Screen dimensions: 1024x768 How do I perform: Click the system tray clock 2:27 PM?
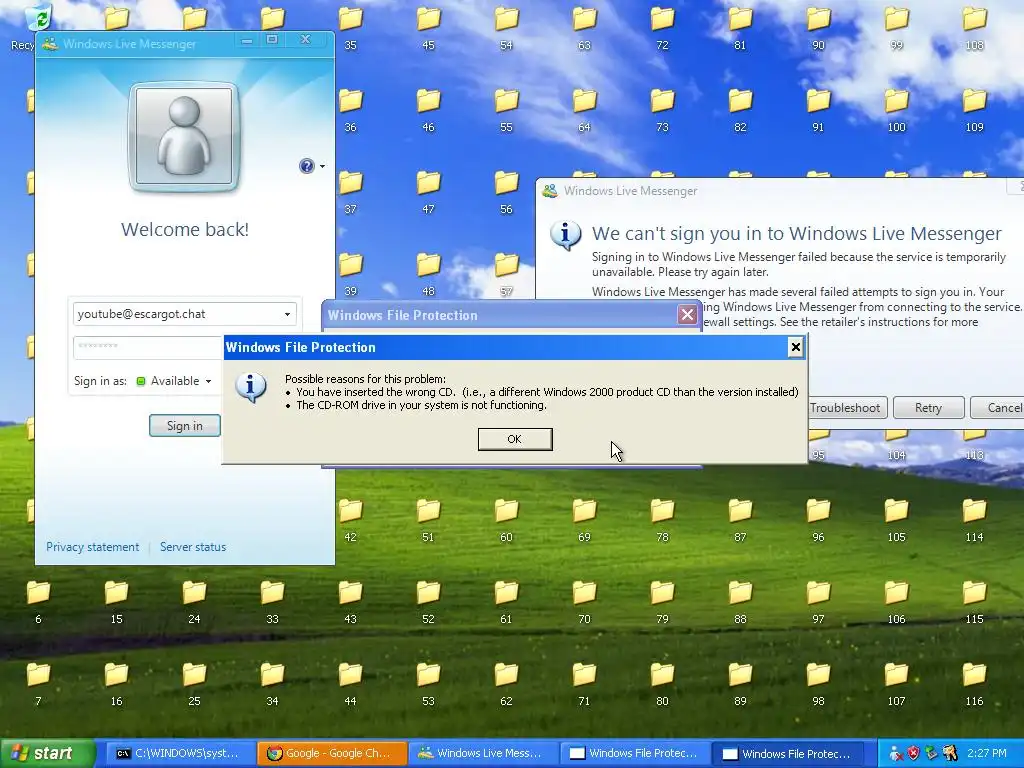click(x=987, y=753)
